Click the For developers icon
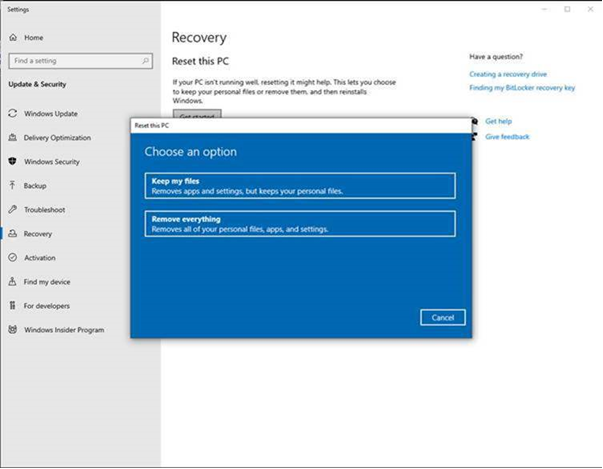This screenshot has width=603, height=469. (x=13, y=305)
